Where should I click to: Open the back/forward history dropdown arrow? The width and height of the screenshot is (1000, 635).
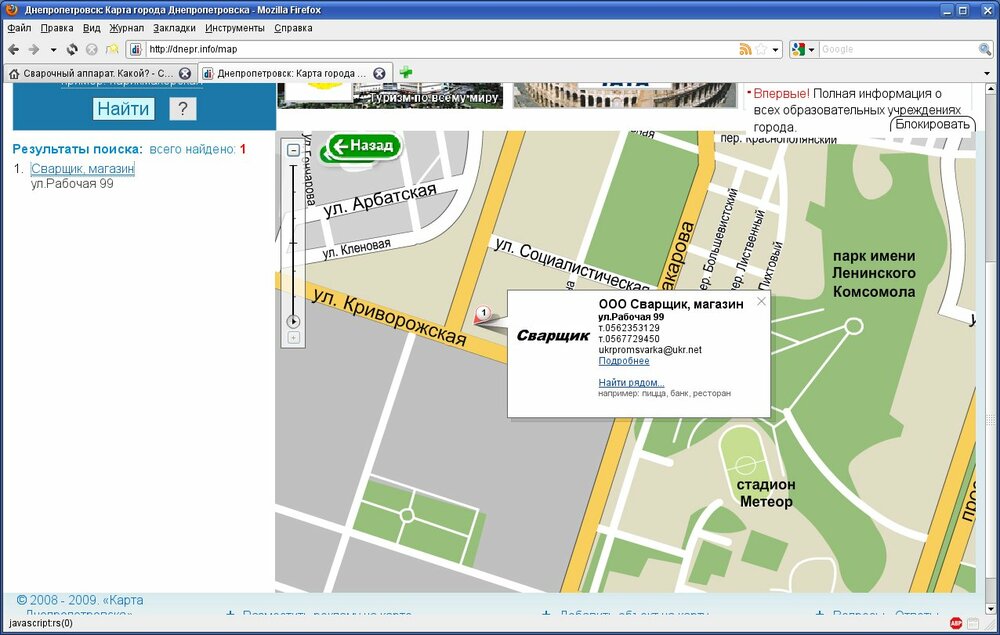click(x=52, y=49)
